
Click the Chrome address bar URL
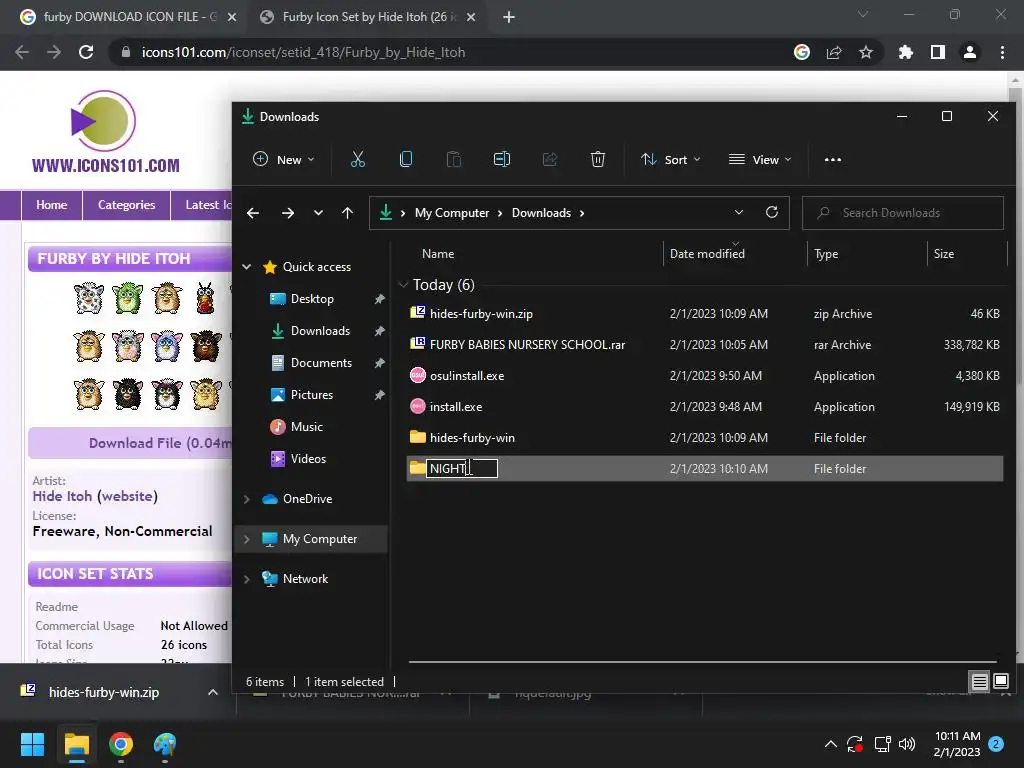pos(303,52)
